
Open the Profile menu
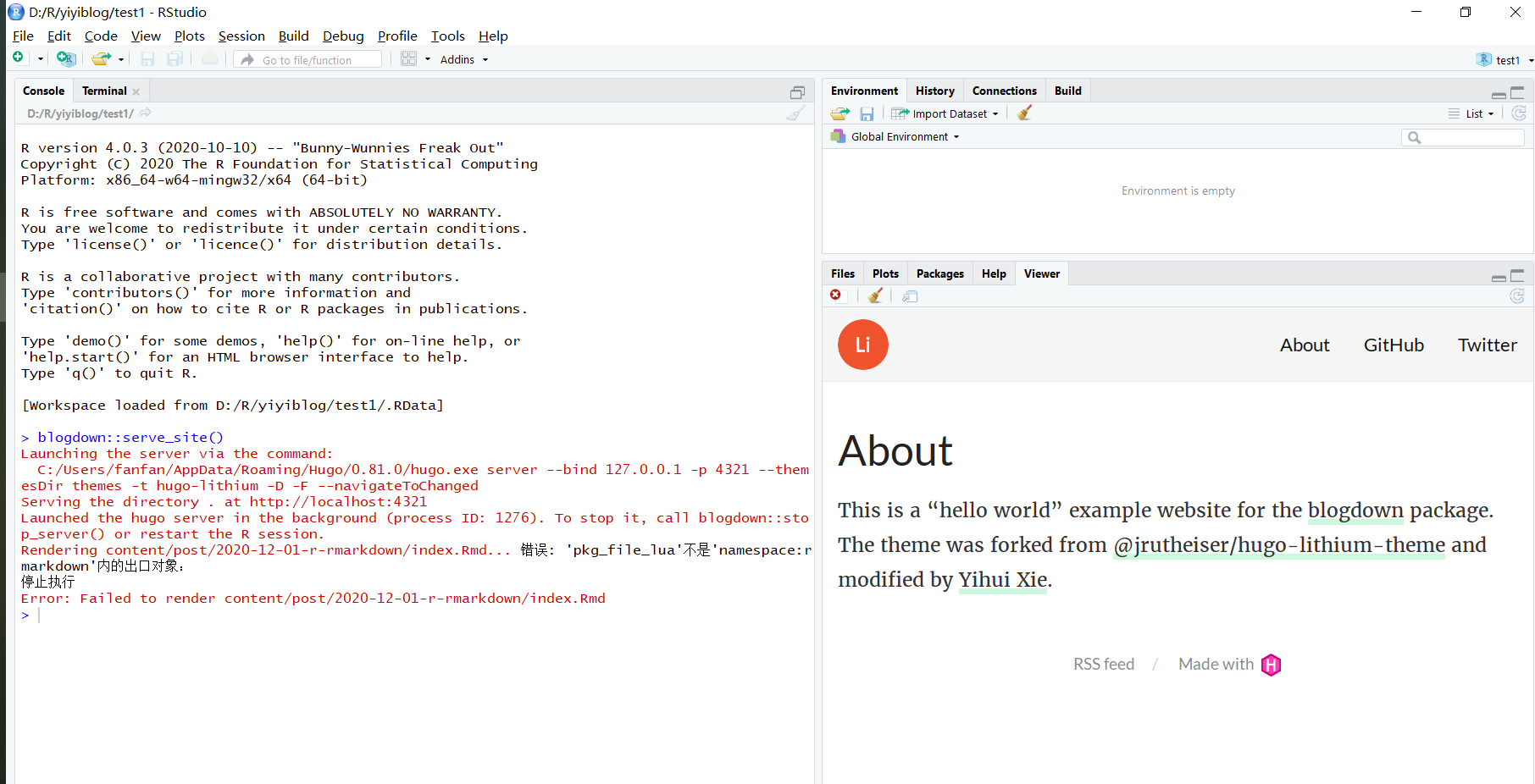[x=397, y=36]
